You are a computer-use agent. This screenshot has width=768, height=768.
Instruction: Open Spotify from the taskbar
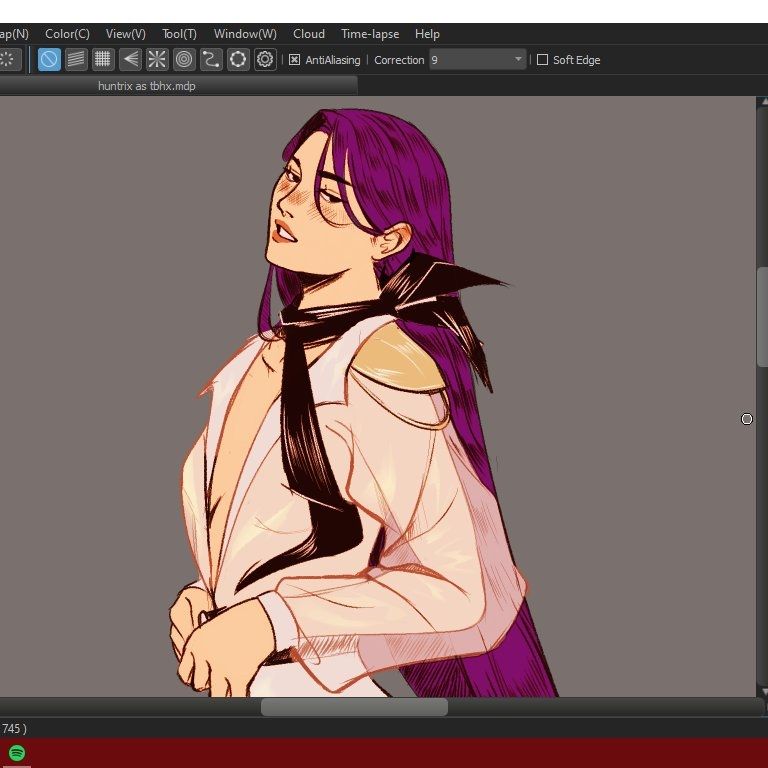click(x=17, y=752)
